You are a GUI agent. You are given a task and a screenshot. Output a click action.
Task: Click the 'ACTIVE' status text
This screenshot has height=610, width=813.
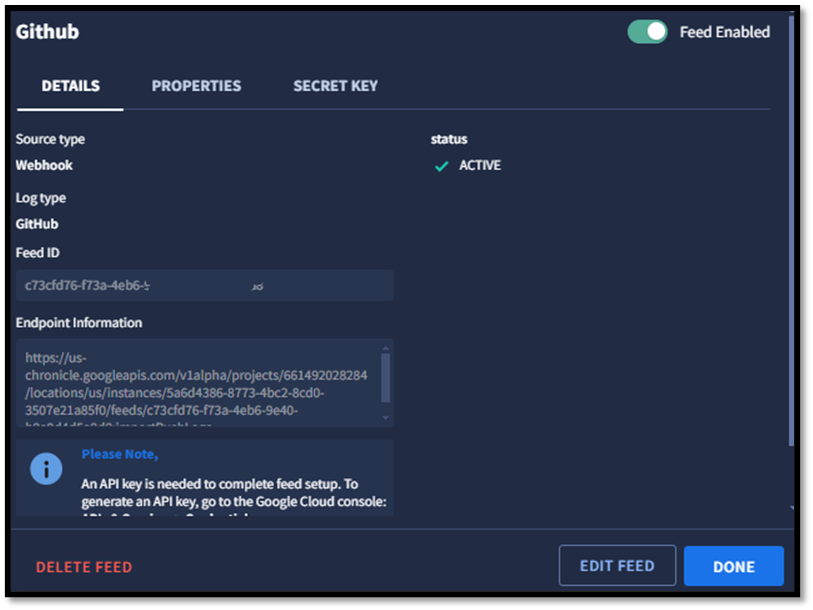(x=480, y=165)
